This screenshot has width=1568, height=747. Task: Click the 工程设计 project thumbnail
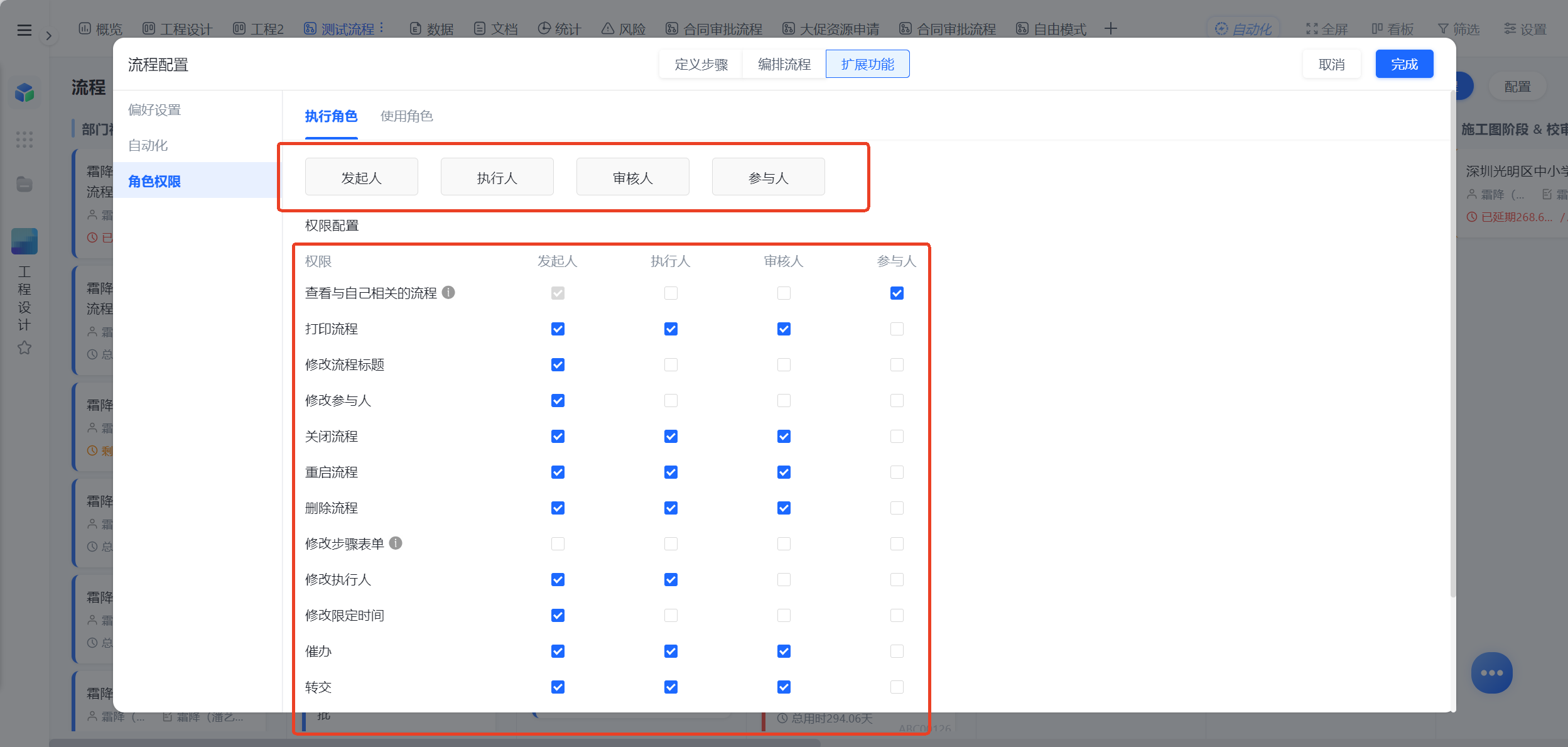pos(24,241)
